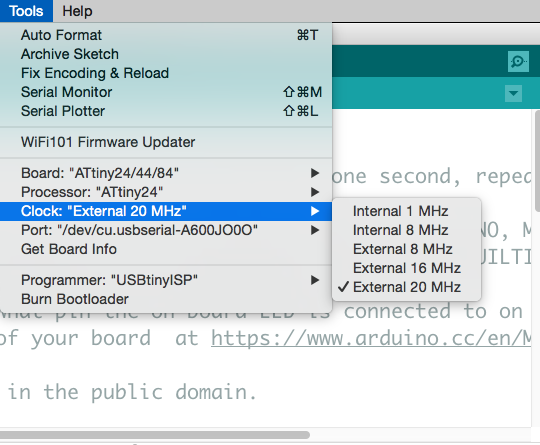Viewport: 540px width, 445px height.
Task: Launch WiFi101 Firmware Updater
Action: [x=166, y=142]
